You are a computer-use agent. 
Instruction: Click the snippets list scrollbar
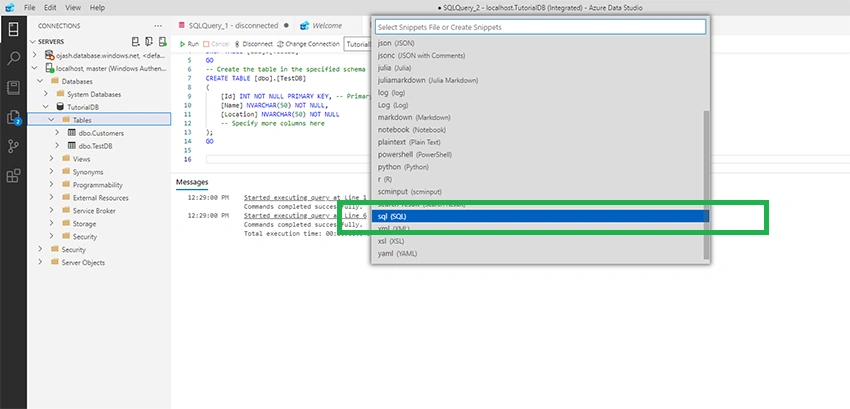[x=706, y=184]
